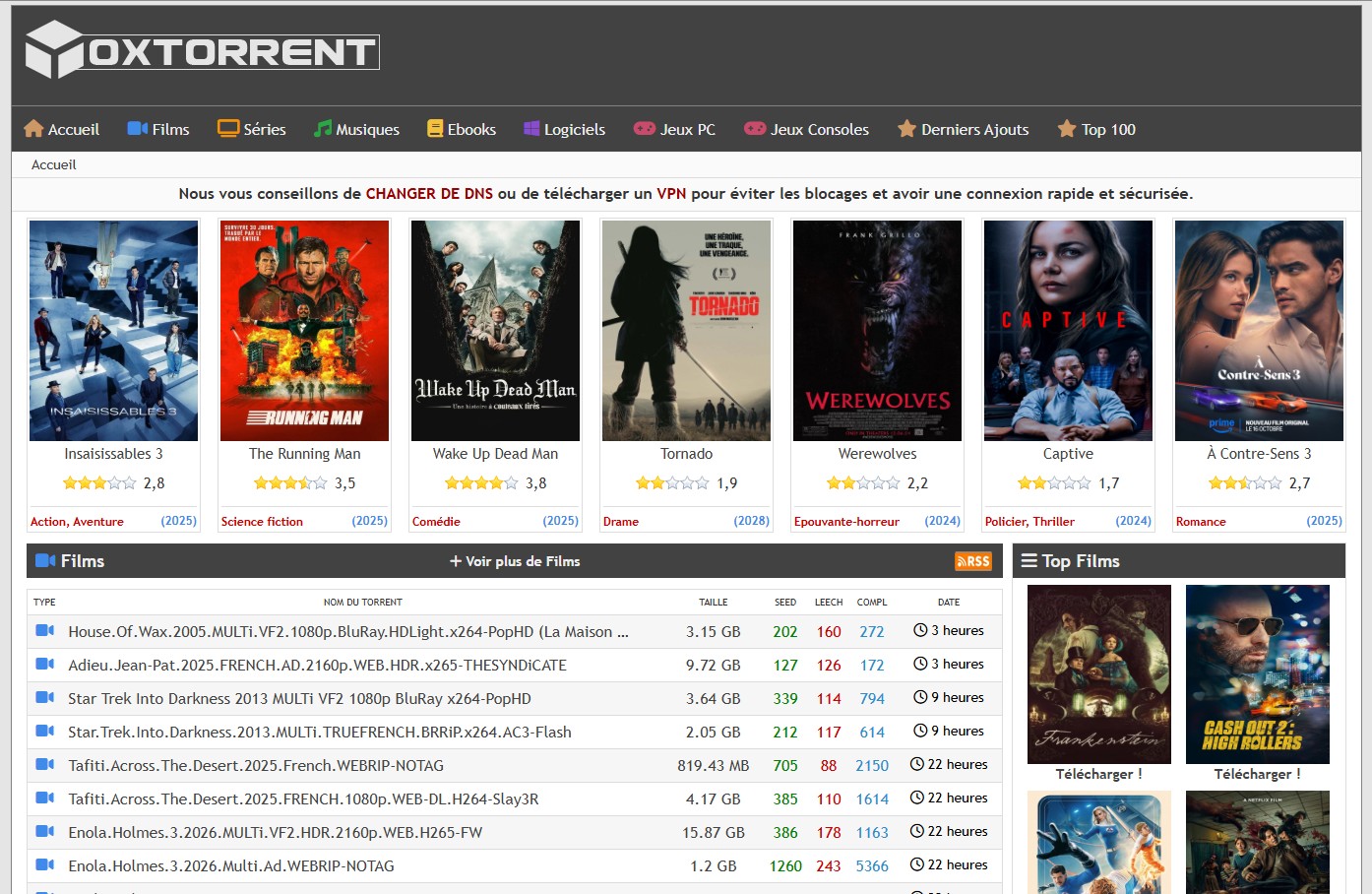Screen dimensions: 1372x894
Task: Open the Musiques menu item
Action: [356, 129]
